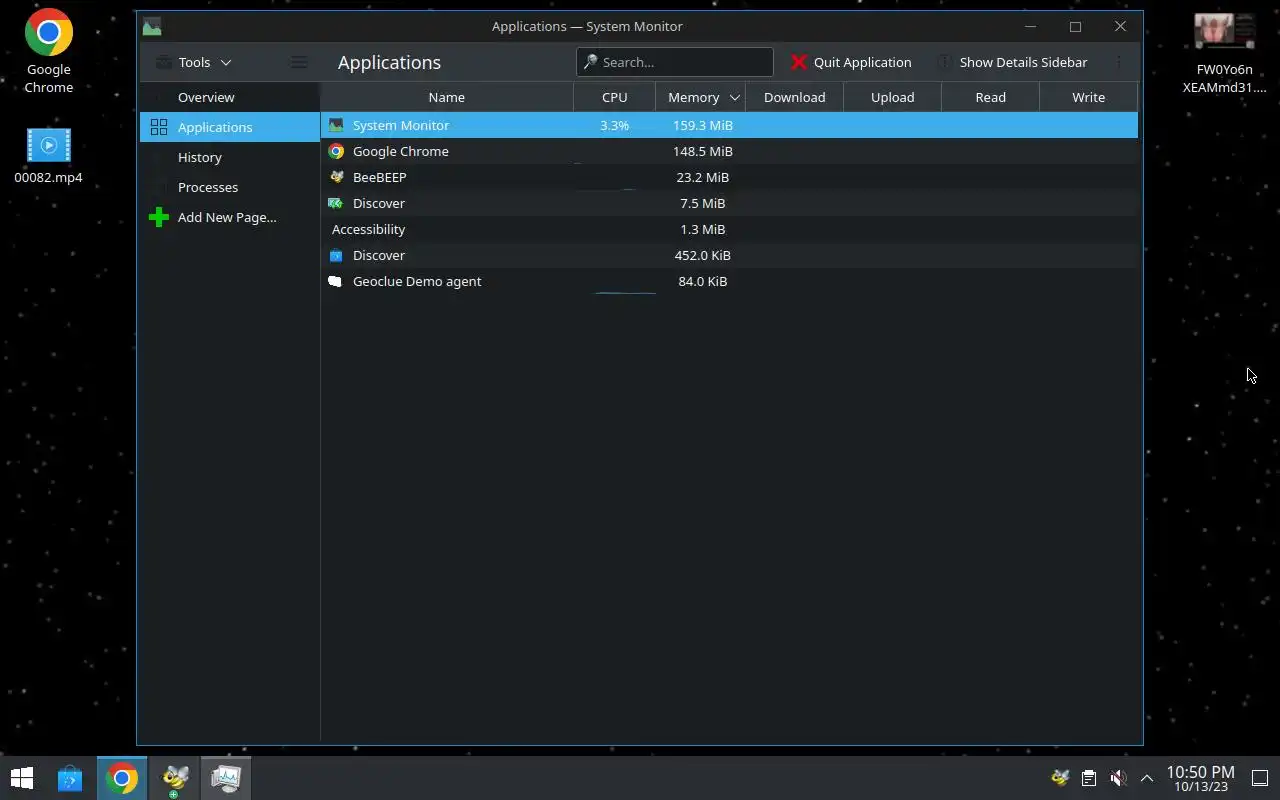Select the Google Chrome row in list
The height and width of the screenshot is (800, 1280).
pos(729,151)
